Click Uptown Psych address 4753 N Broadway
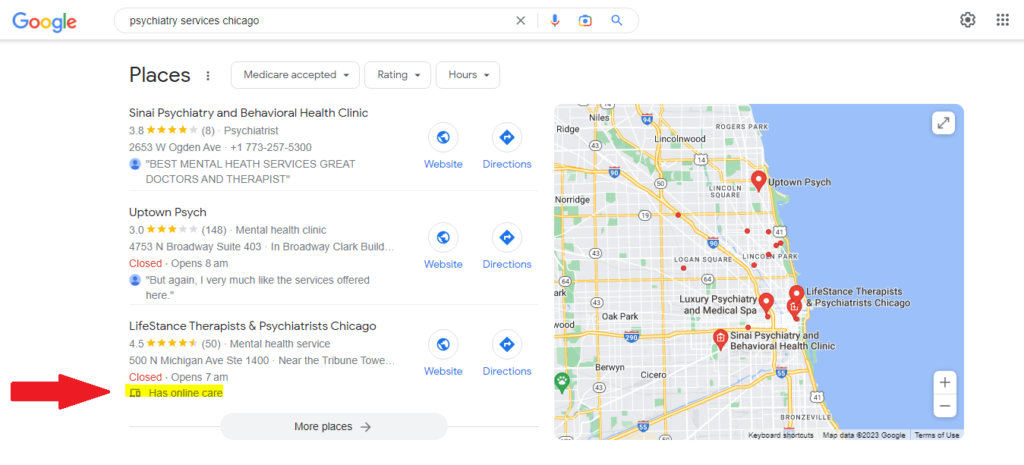Image resolution: width=1024 pixels, height=465 pixels. (197, 247)
